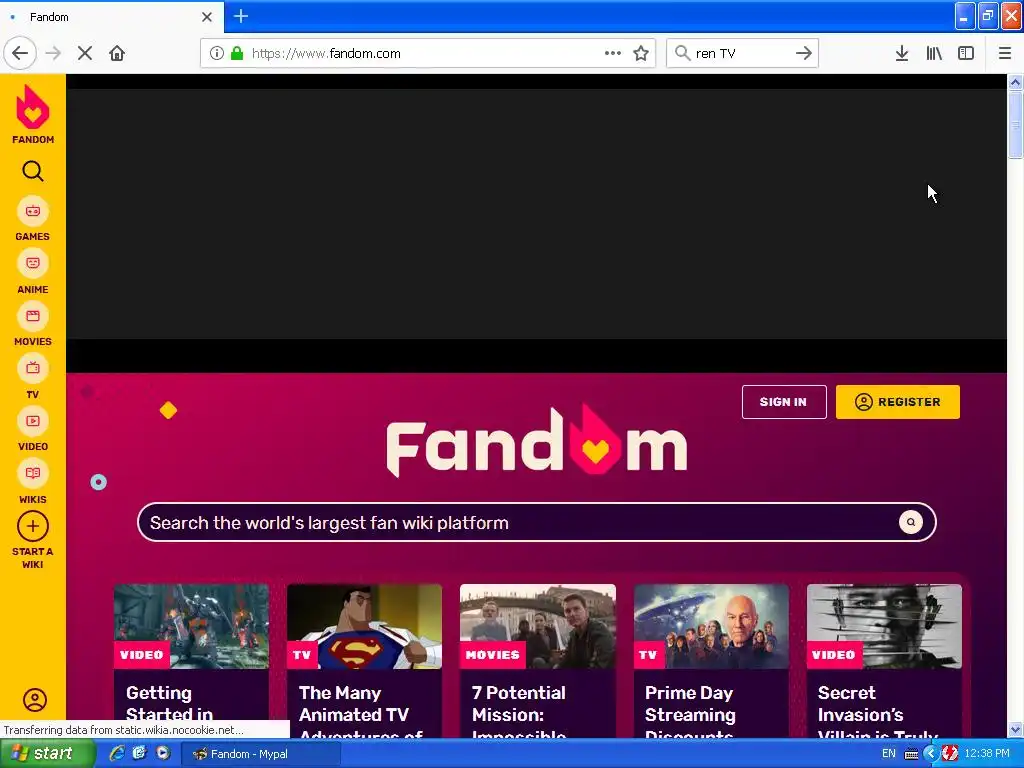This screenshot has width=1024, height=768.
Task: Click the page scrollbar up arrow
Action: (x=1015, y=82)
